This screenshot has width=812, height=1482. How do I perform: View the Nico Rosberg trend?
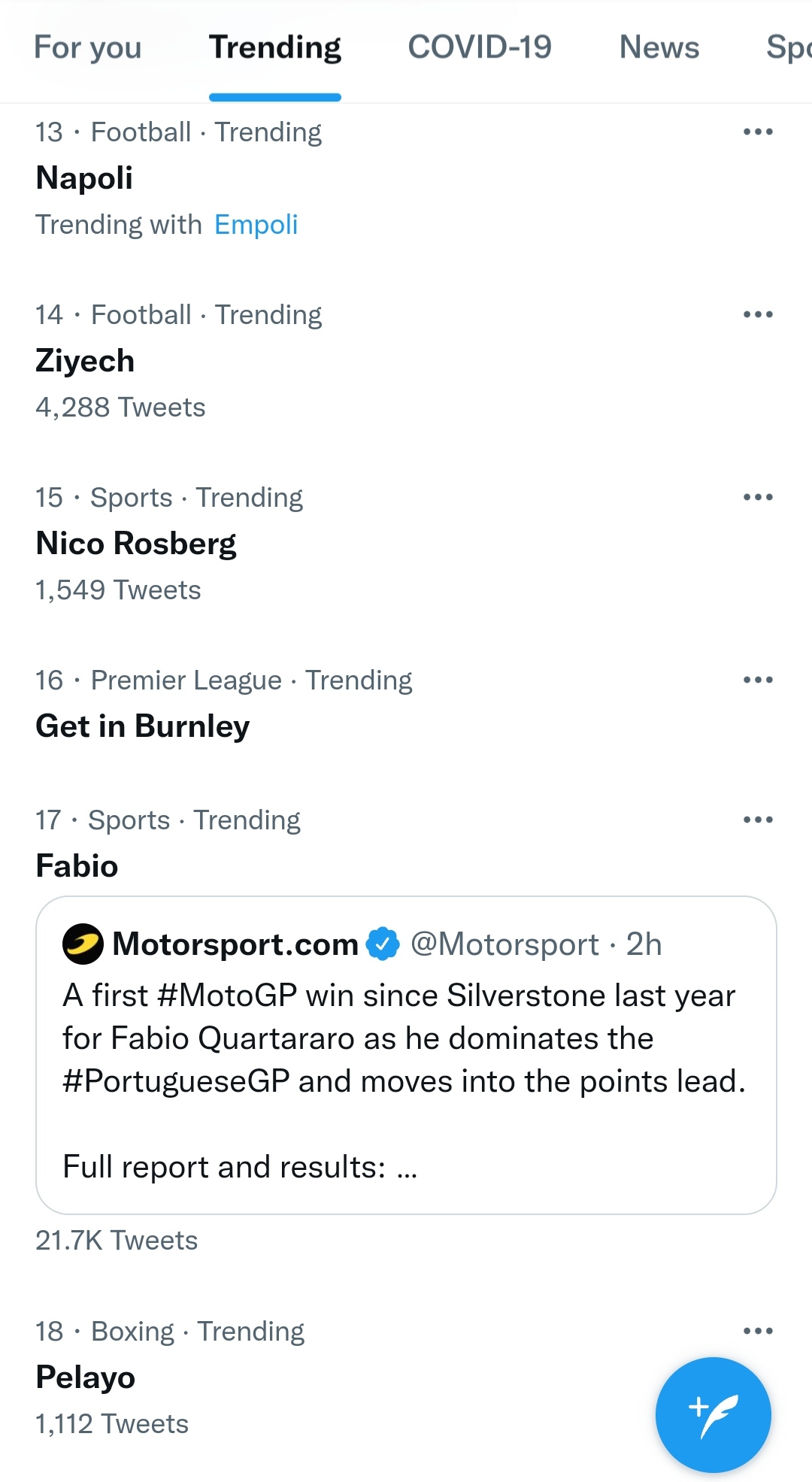136,544
